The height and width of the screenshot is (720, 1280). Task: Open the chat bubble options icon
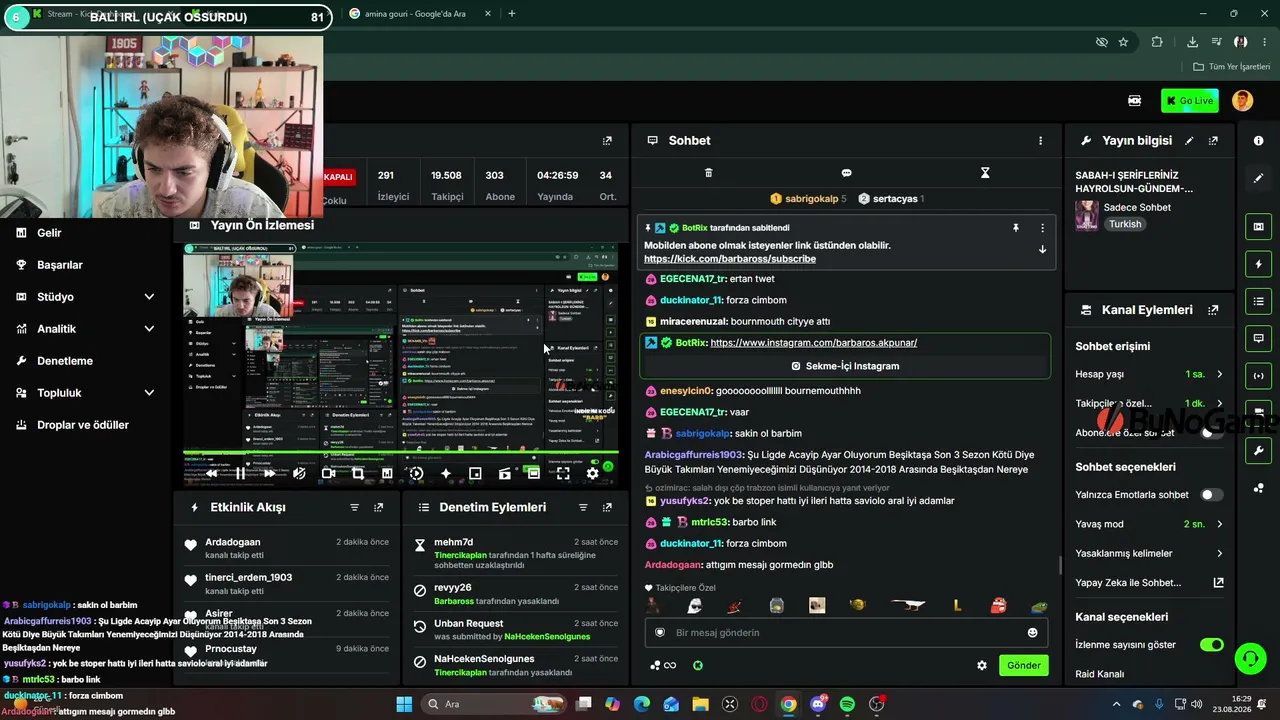846,173
